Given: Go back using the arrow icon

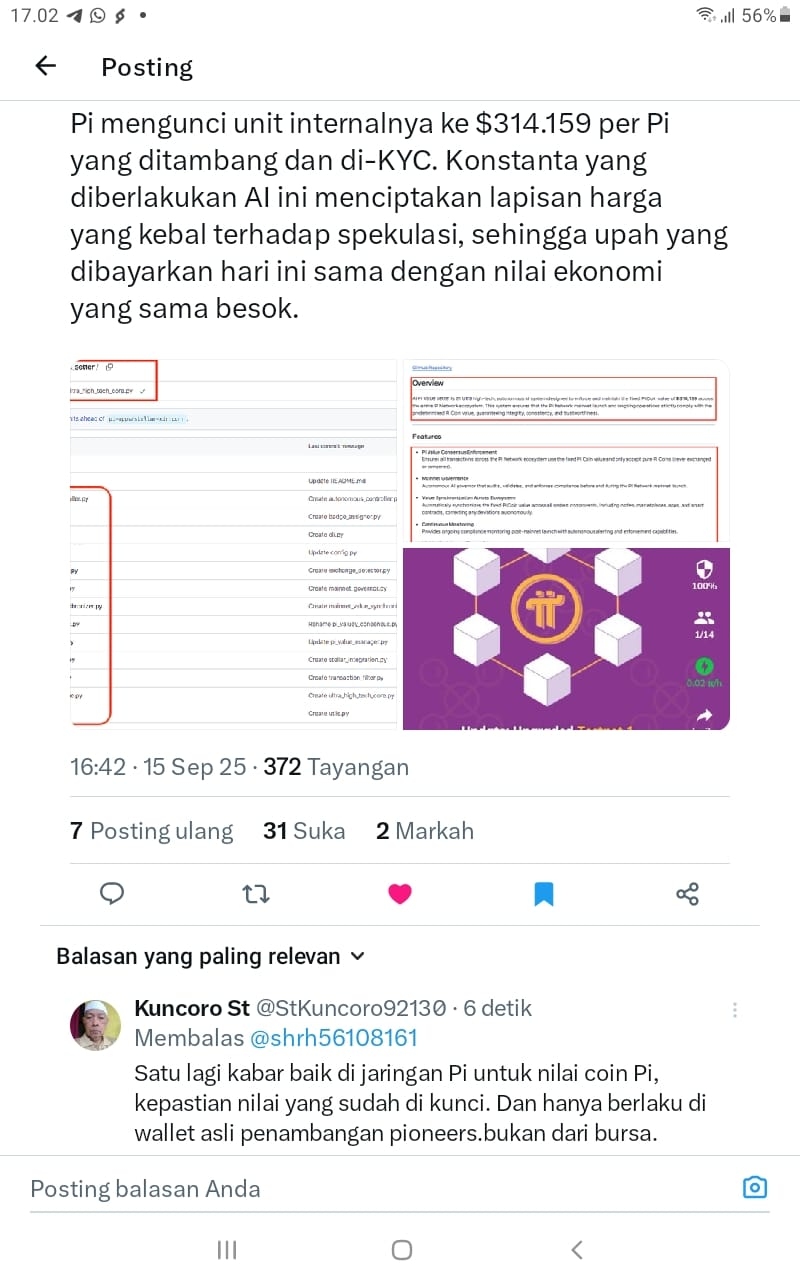Looking at the screenshot, I should [x=46, y=66].
